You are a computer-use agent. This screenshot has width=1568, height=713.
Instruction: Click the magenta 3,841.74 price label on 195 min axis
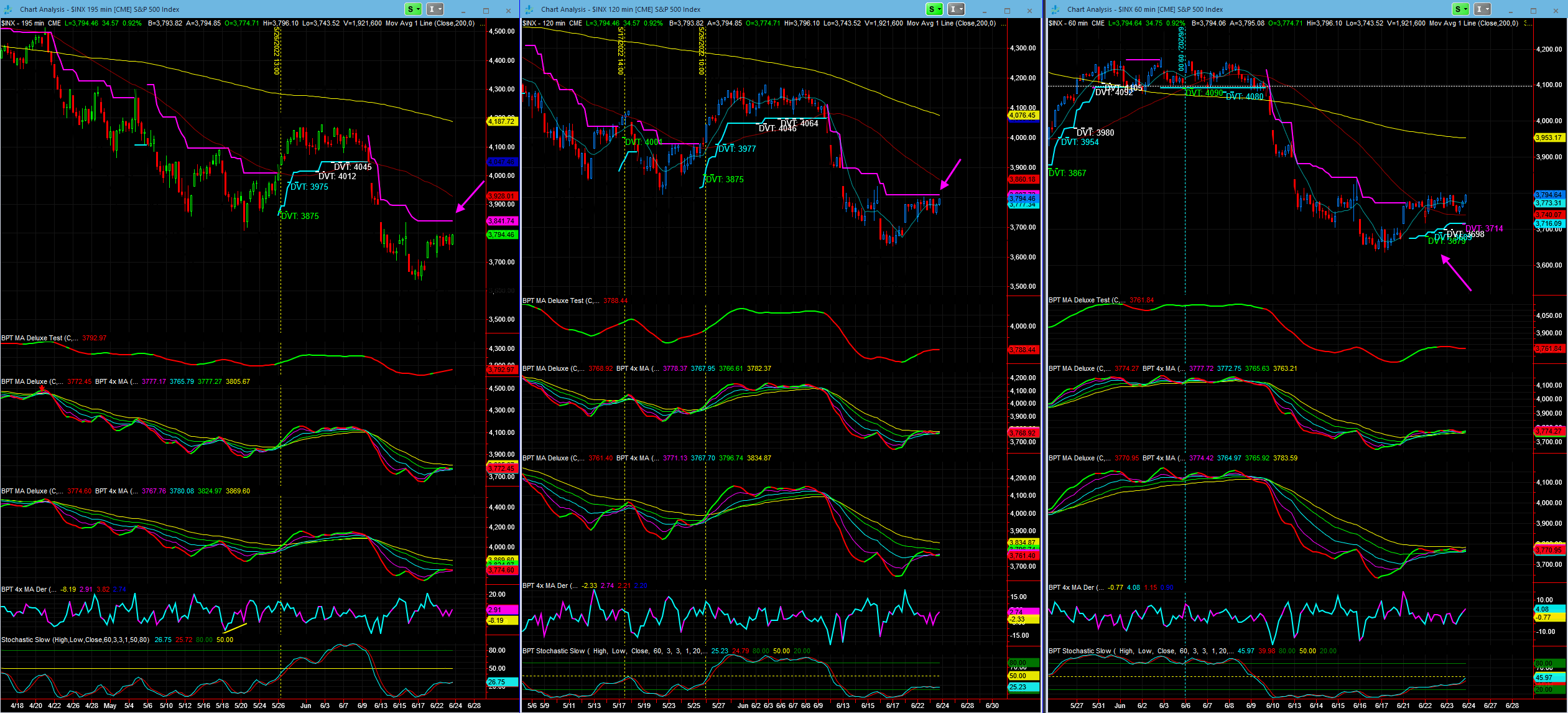point(501,221)
